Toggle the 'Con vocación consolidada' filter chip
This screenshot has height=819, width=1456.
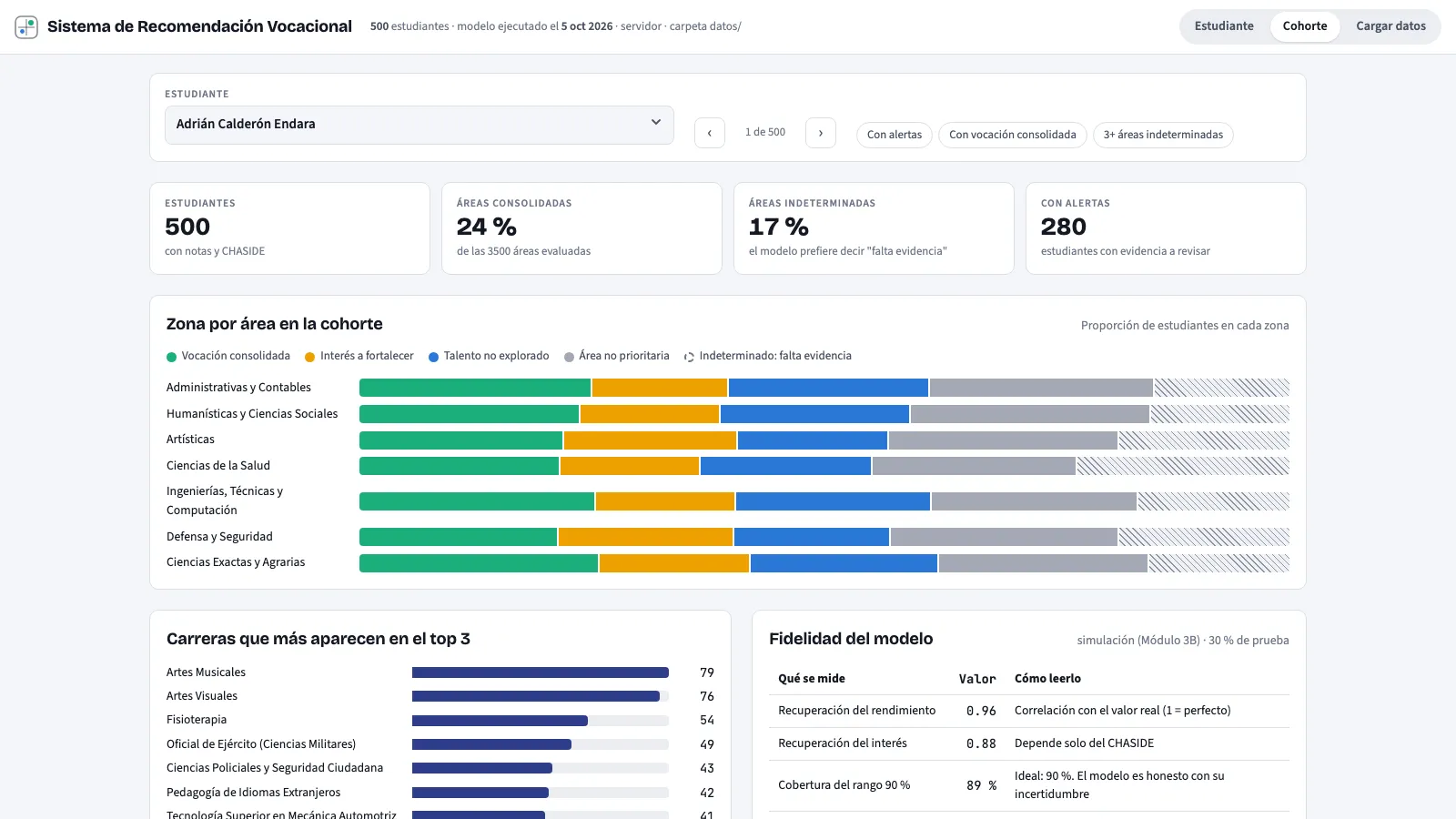(1013, 135)
